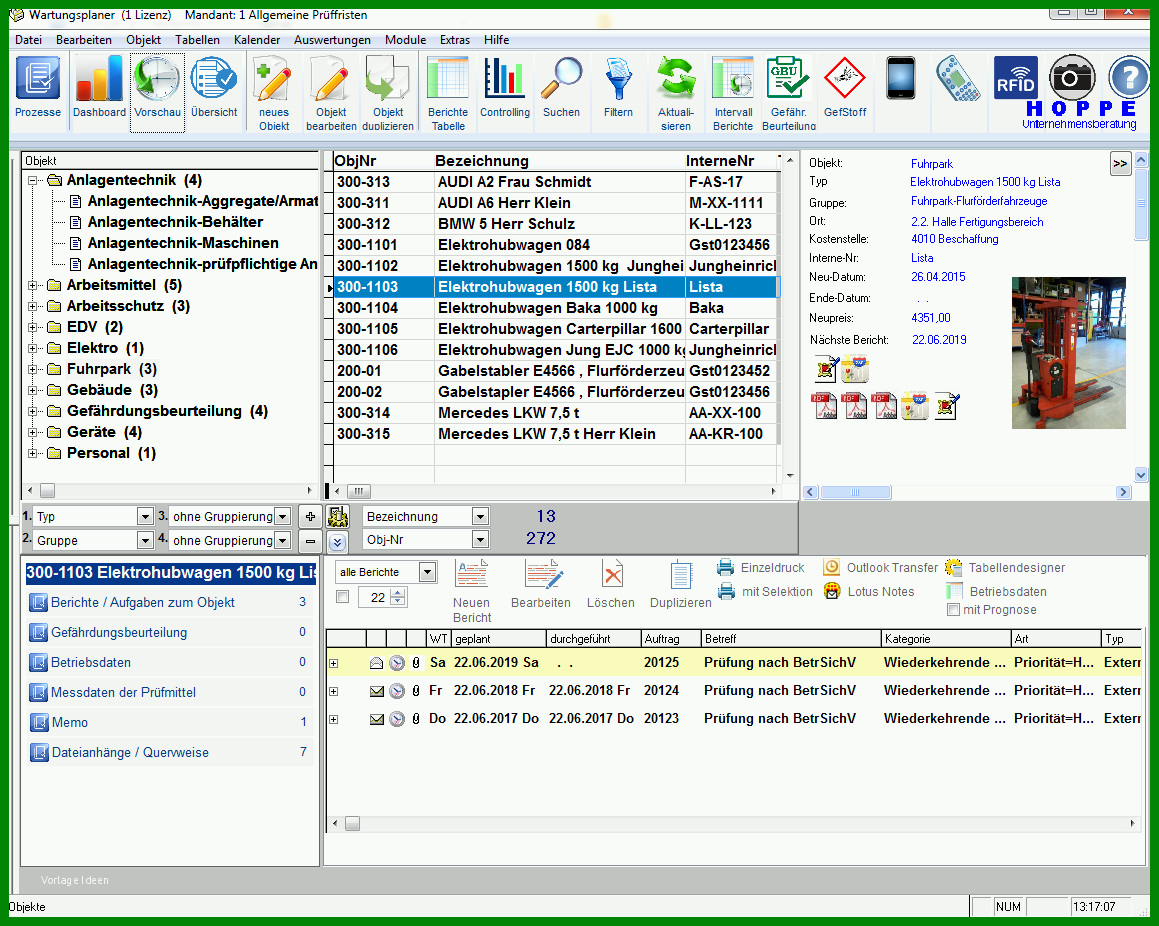
Task: Open Berichte Tabelle from the toolbar
Action: coord(448,95)
